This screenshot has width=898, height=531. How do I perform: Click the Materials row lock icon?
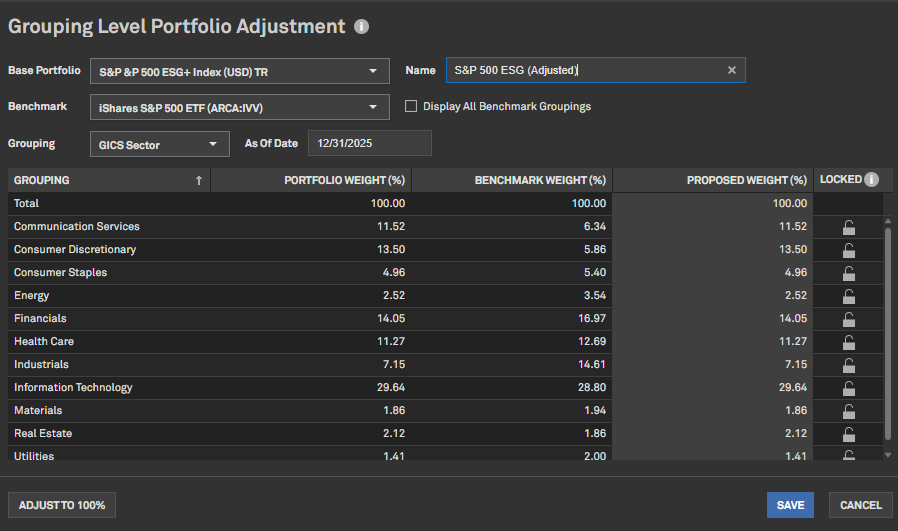849,411
